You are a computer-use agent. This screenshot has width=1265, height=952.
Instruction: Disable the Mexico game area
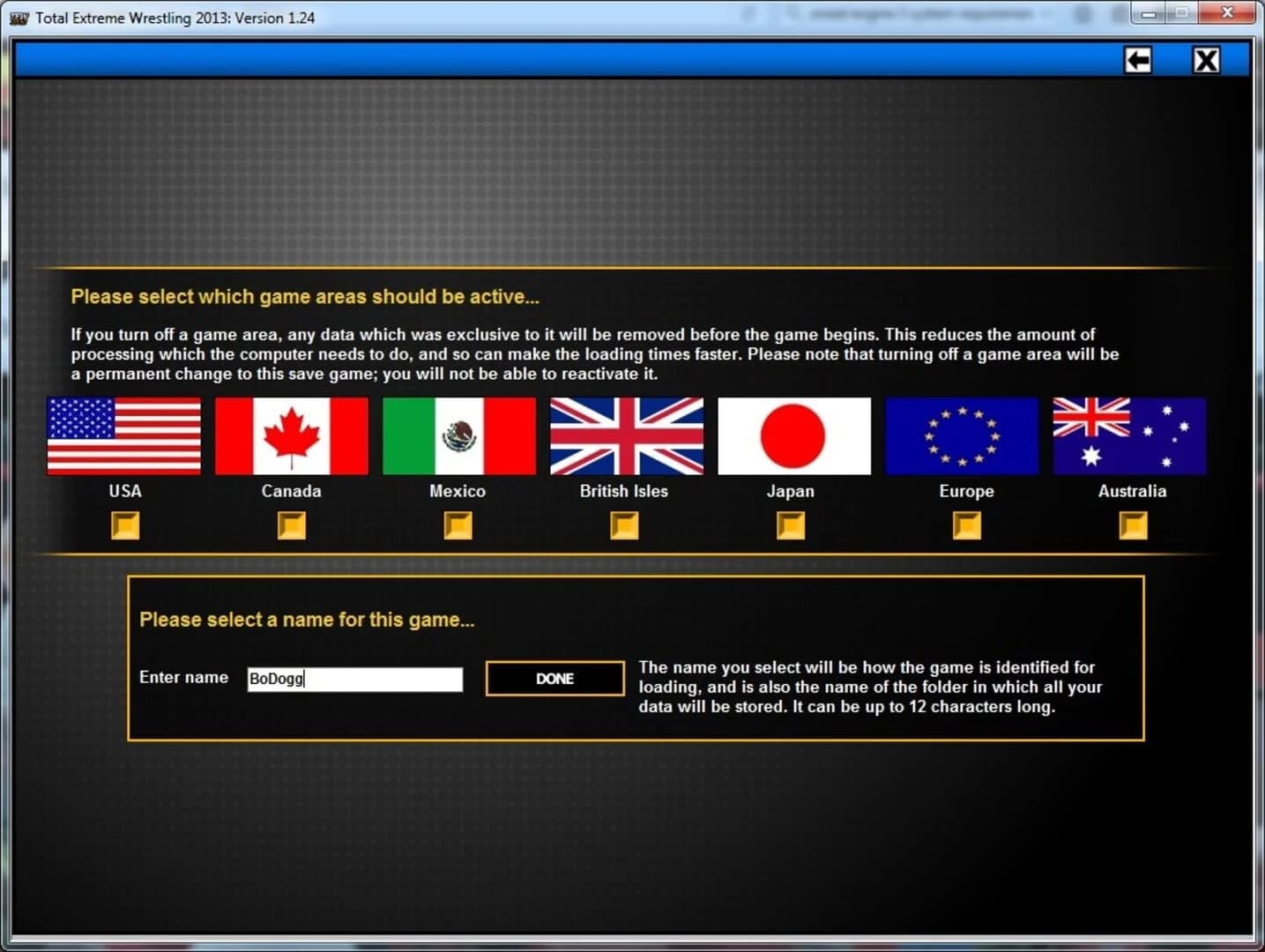point(458,525)
